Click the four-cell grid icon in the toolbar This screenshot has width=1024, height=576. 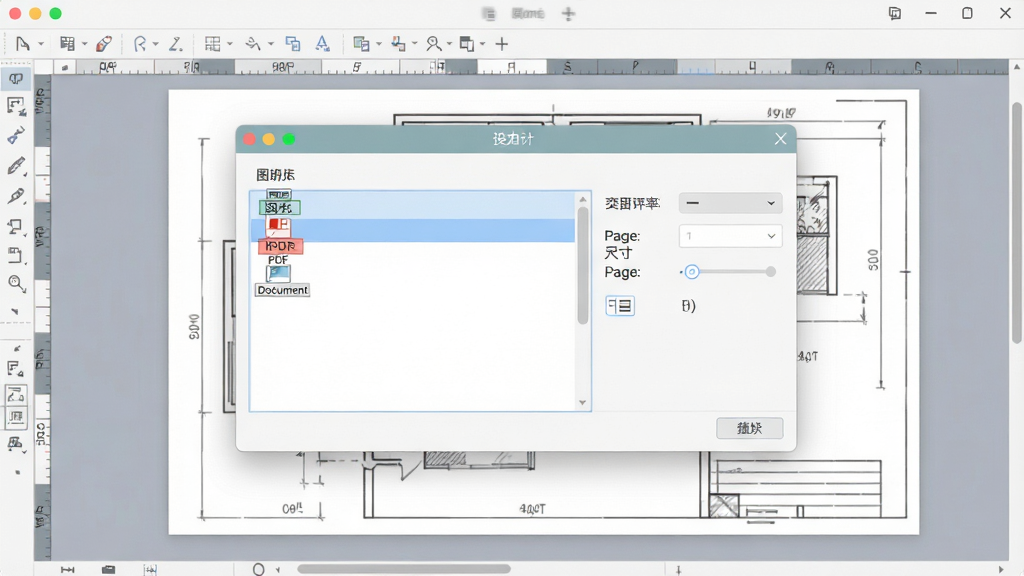(212, 44)
